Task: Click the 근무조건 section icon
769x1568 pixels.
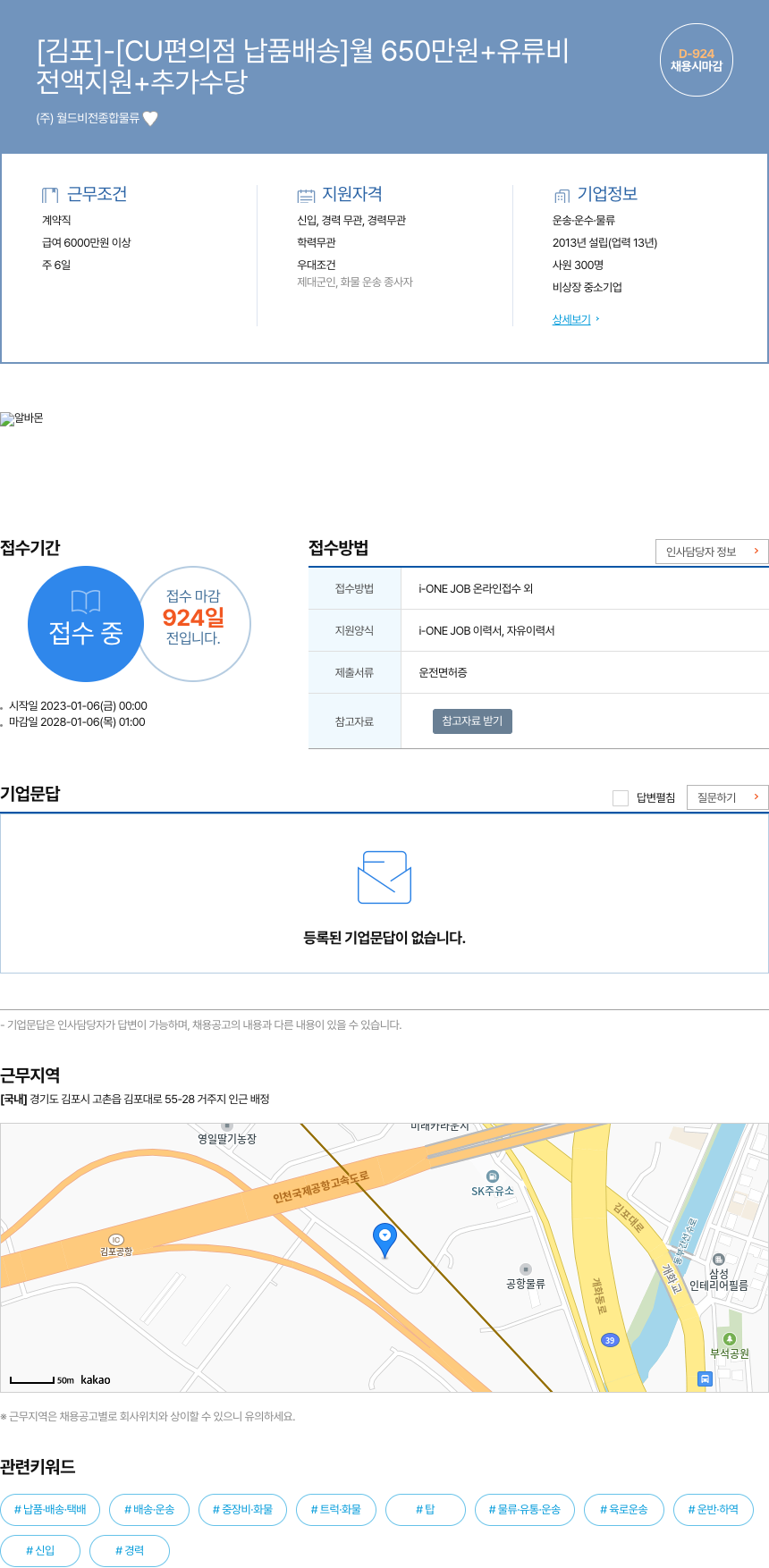Action: coord(50,195)
